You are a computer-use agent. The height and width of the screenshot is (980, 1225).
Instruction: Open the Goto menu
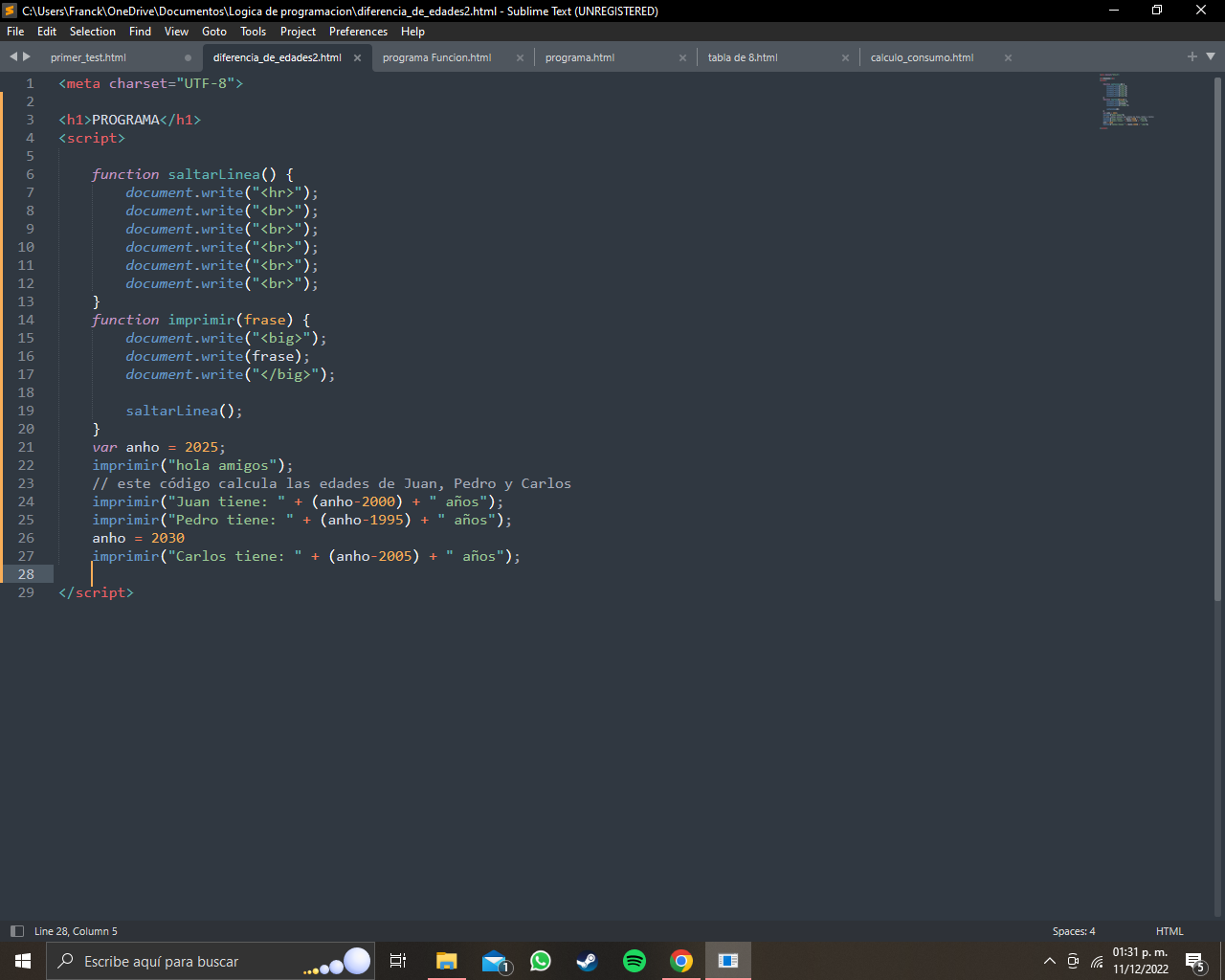point(214,32)
